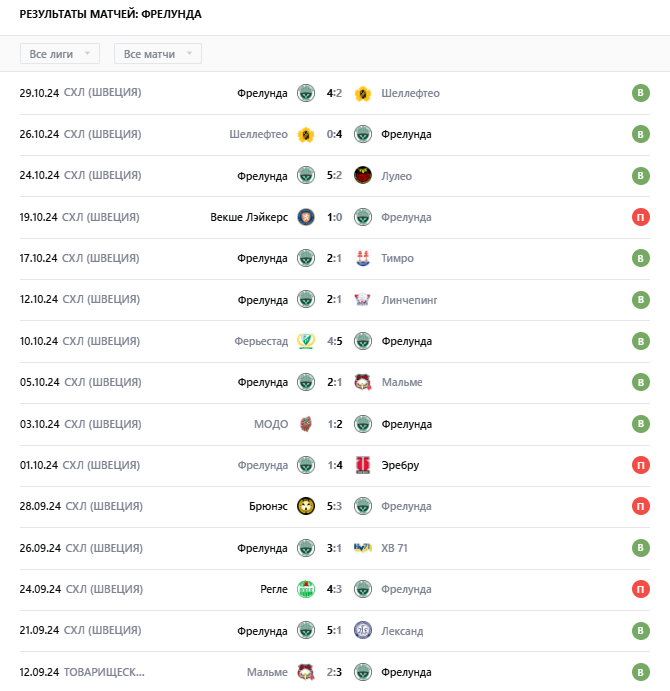Open the 4:2 score on 29.10.24
Viewport: 670px width, 691px height.
click(x=334, y=93)
